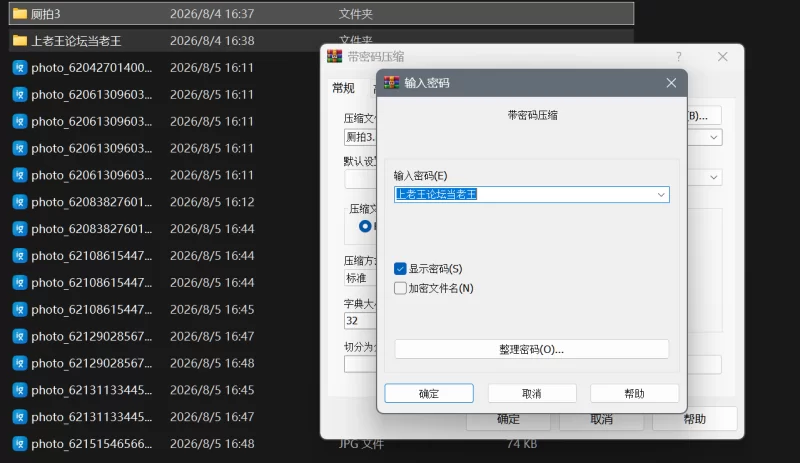This screenshot has width=800, height=463.
Task: Expand the default profile dropdown in back window
Action: pos(714,177)
